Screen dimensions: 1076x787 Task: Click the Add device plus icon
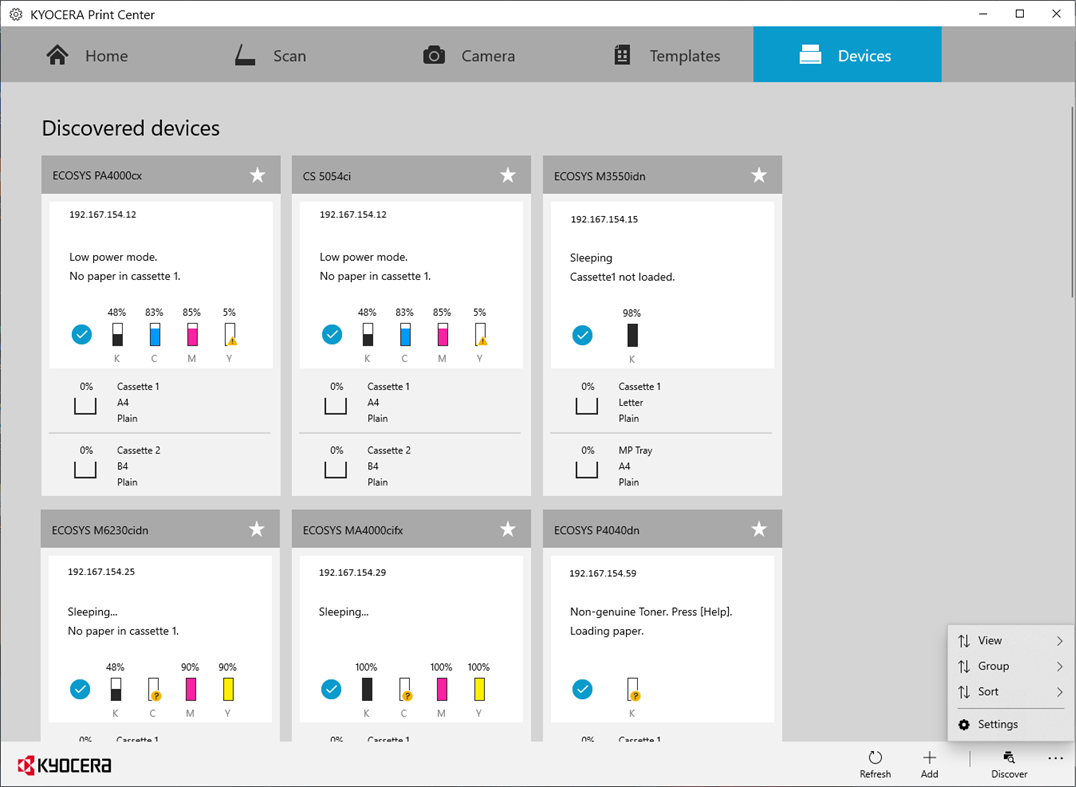point(929,757)
